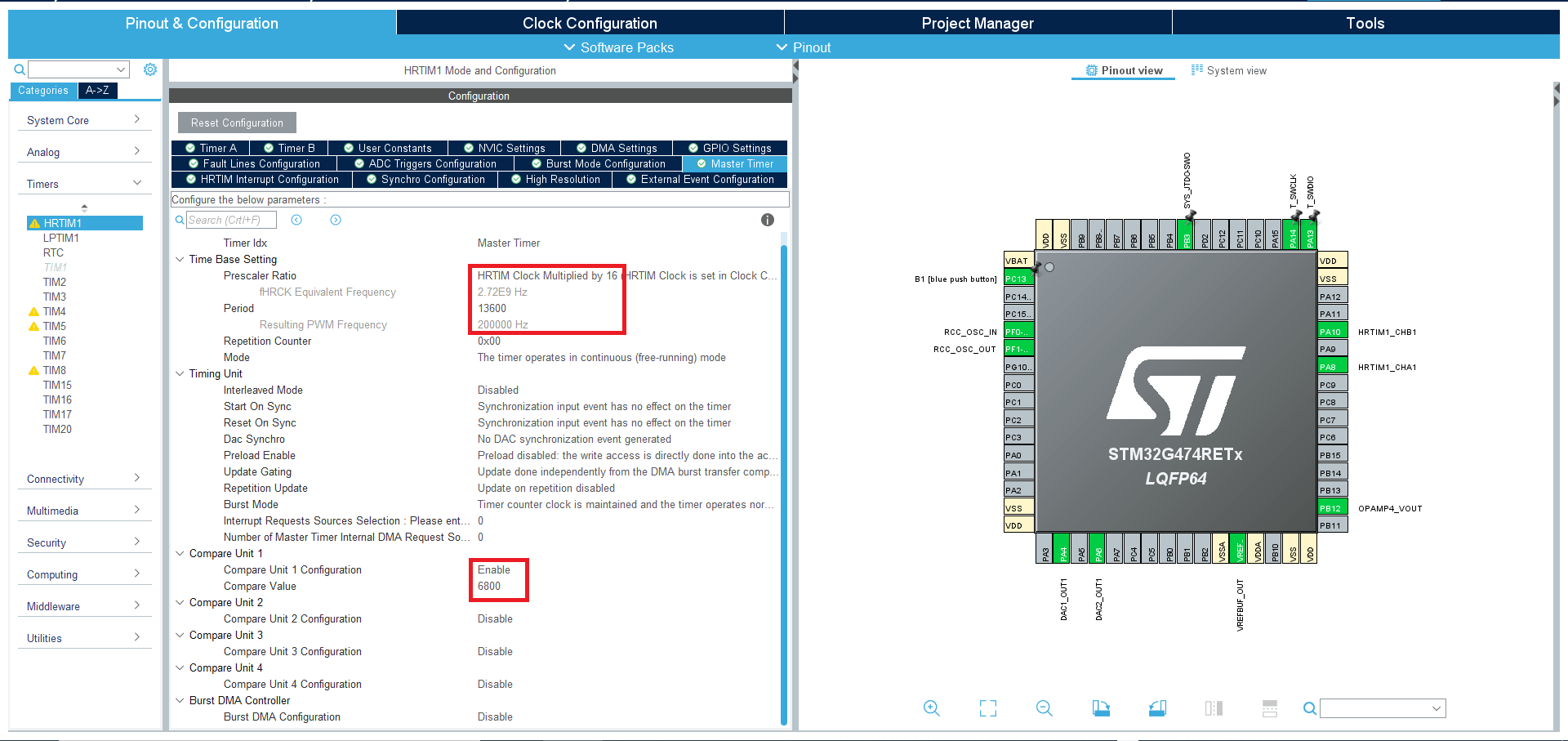Click green pin PA8 on the chip
The image size is (1568, 741).
(1333, 367)
